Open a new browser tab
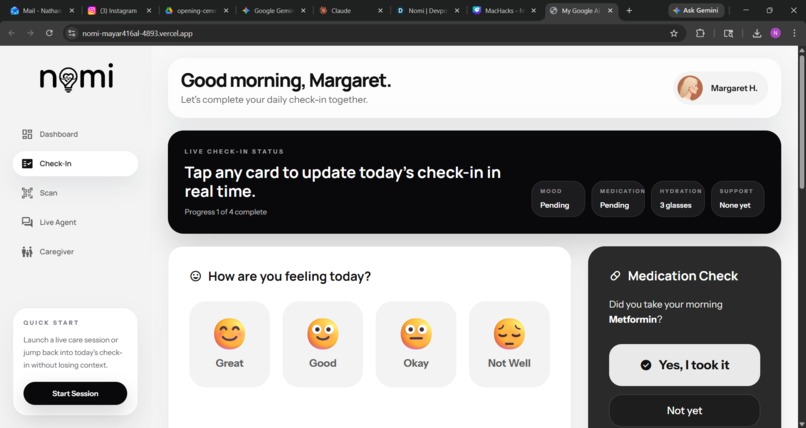The height and width of the screenshot is (428, 806). (x=629, y=10)
